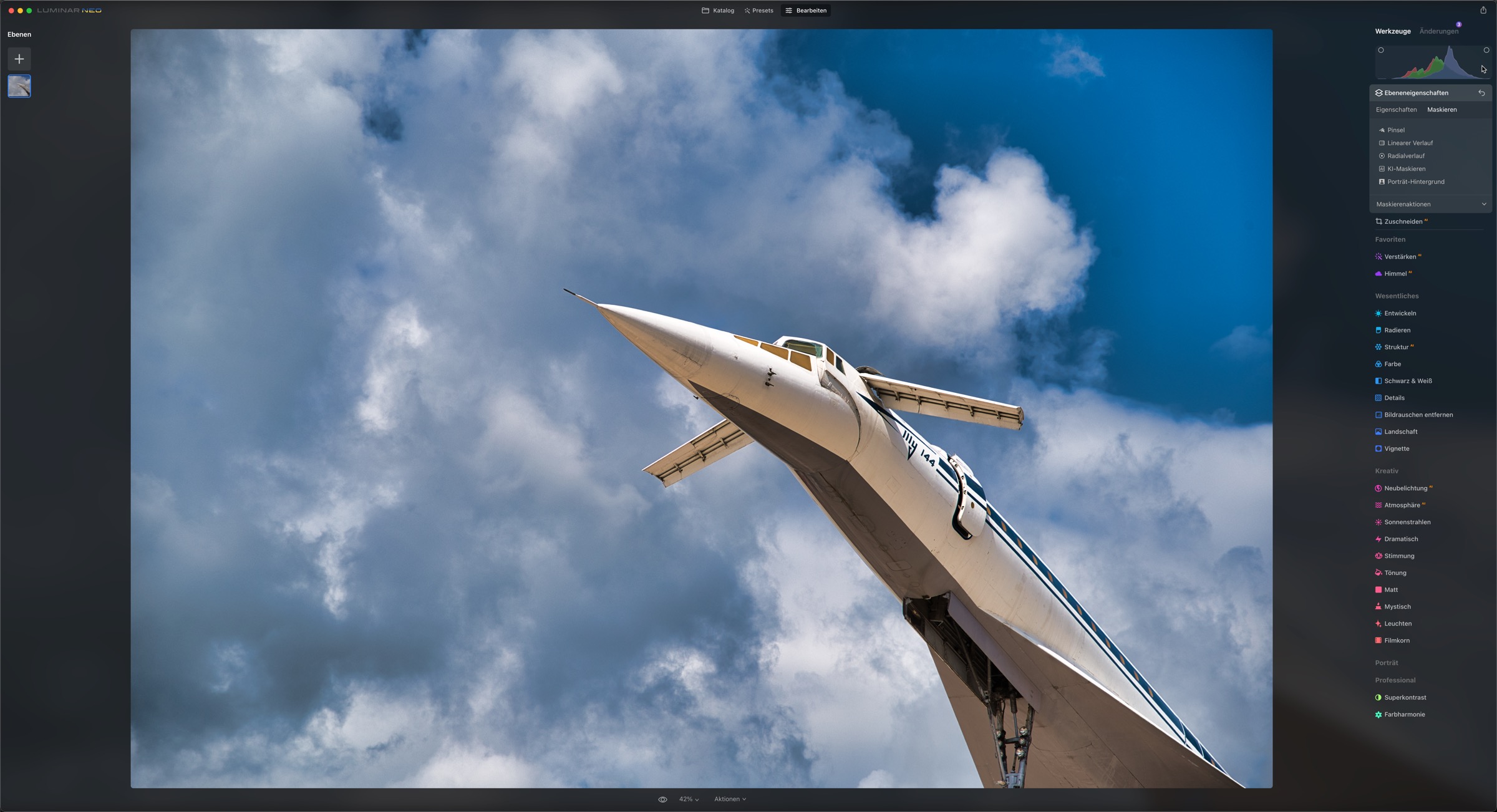
Task: Select the airplane layer thumbnail
Action: point(19,86)
